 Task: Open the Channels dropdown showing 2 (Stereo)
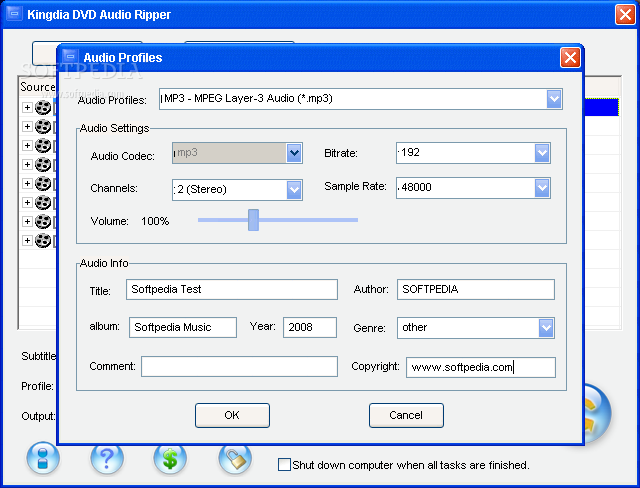pos(294,190)
